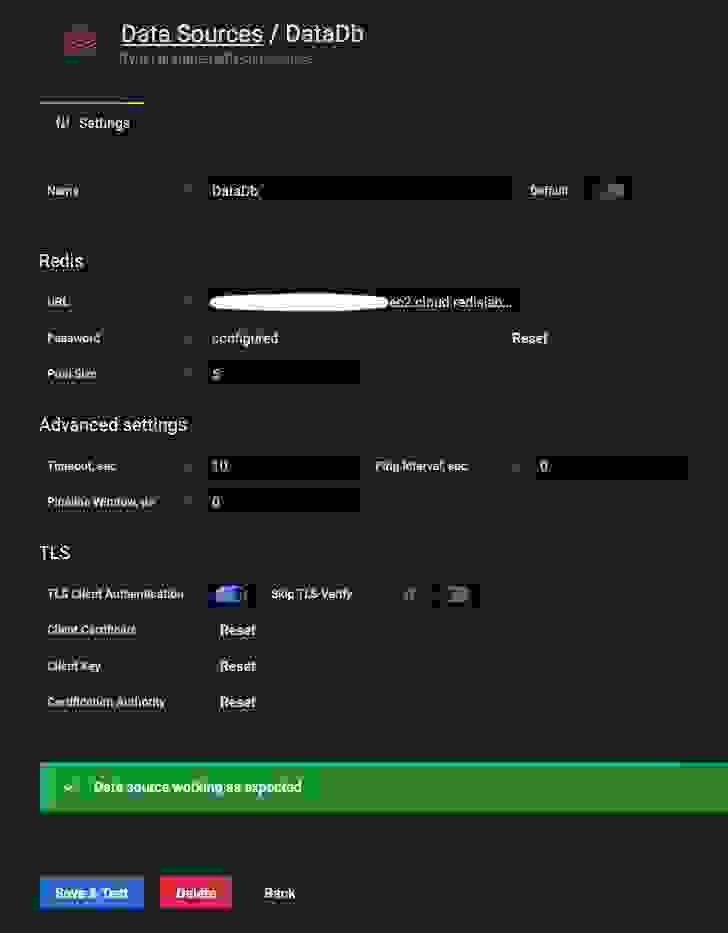Click the info icon beside Ping Interval
This screenshot has height=933, width=728.
click(x=516, y=467)
